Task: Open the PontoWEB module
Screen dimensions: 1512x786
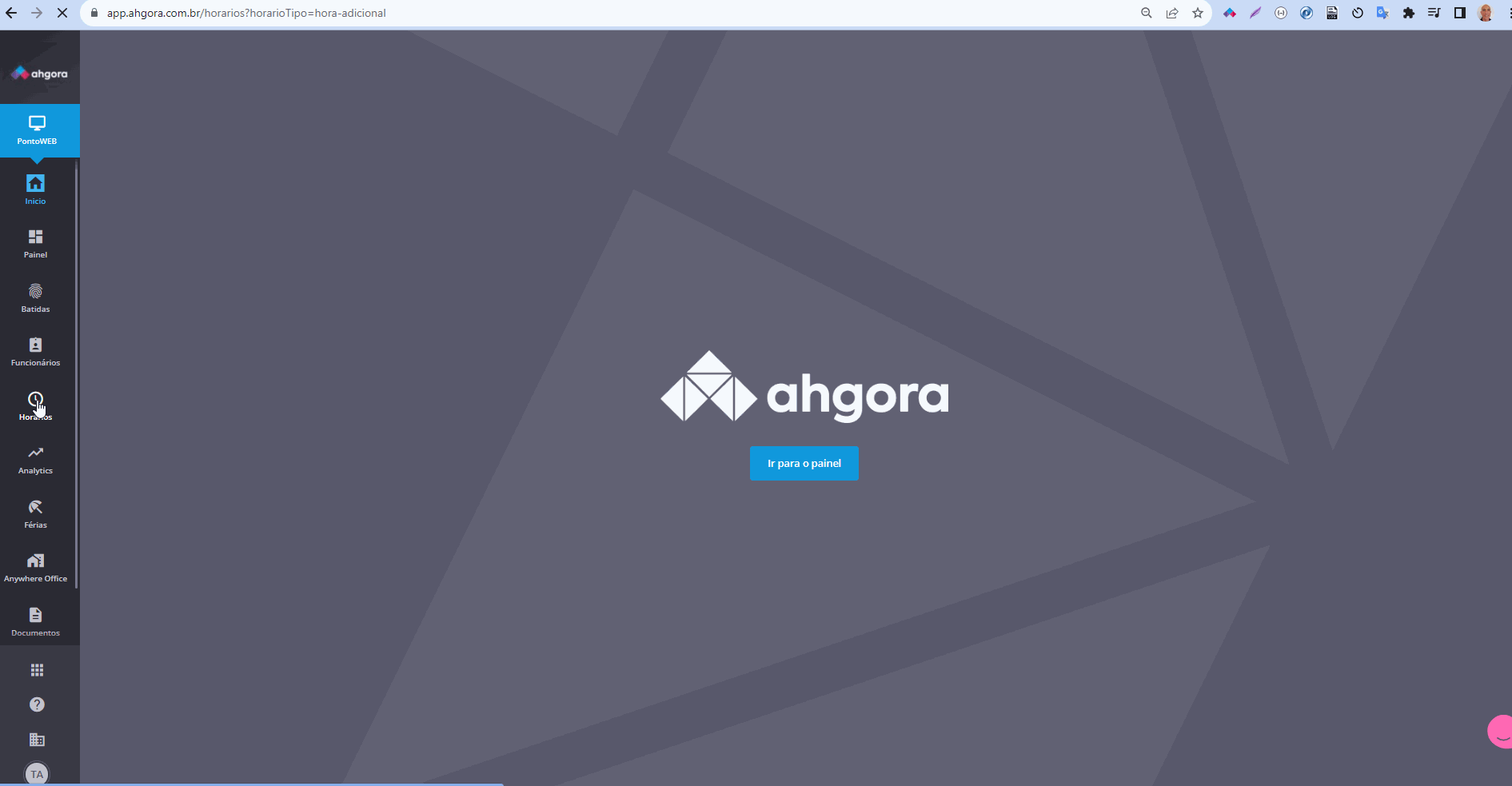Action: click(38, 130)
